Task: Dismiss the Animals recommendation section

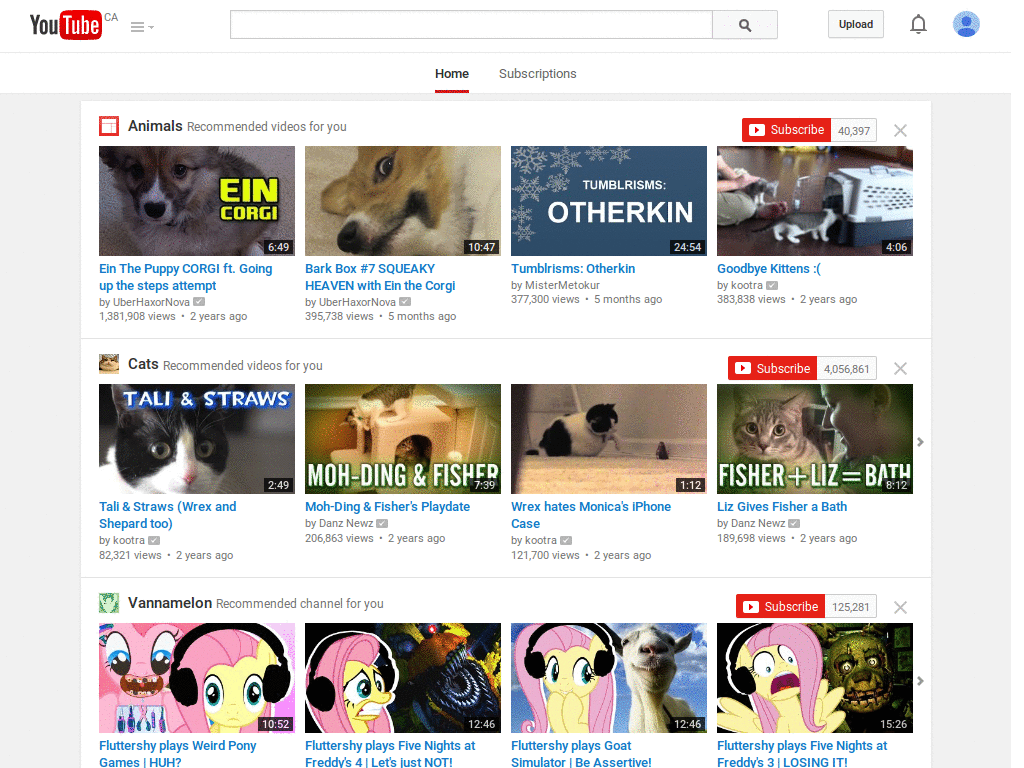Action: (900, 130)
